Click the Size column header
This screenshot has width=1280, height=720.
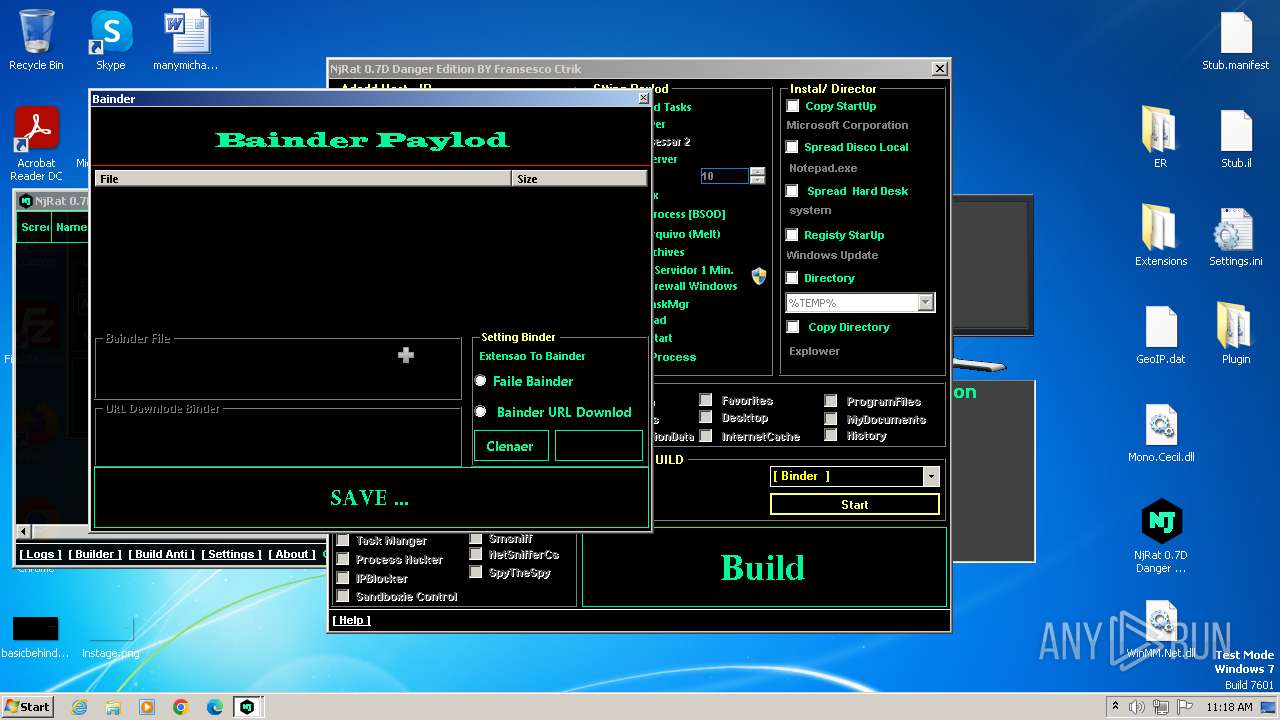pyautogui.click(x=579, y=178)
